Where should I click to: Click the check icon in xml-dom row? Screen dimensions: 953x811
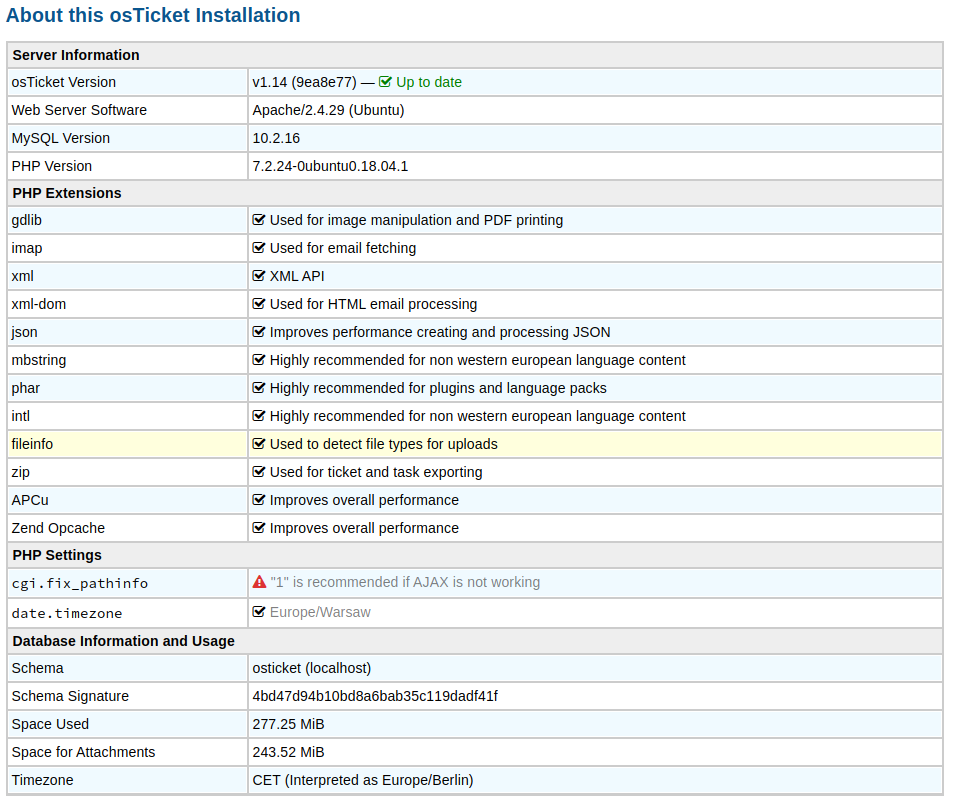(259, 303)
